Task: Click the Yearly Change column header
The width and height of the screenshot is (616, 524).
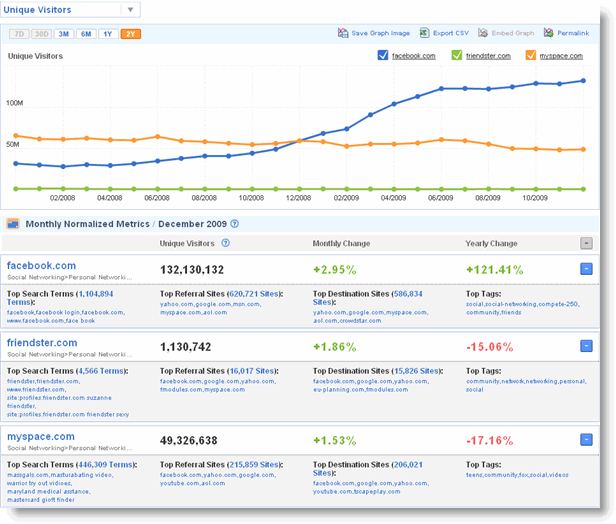Action: (491, 244)
